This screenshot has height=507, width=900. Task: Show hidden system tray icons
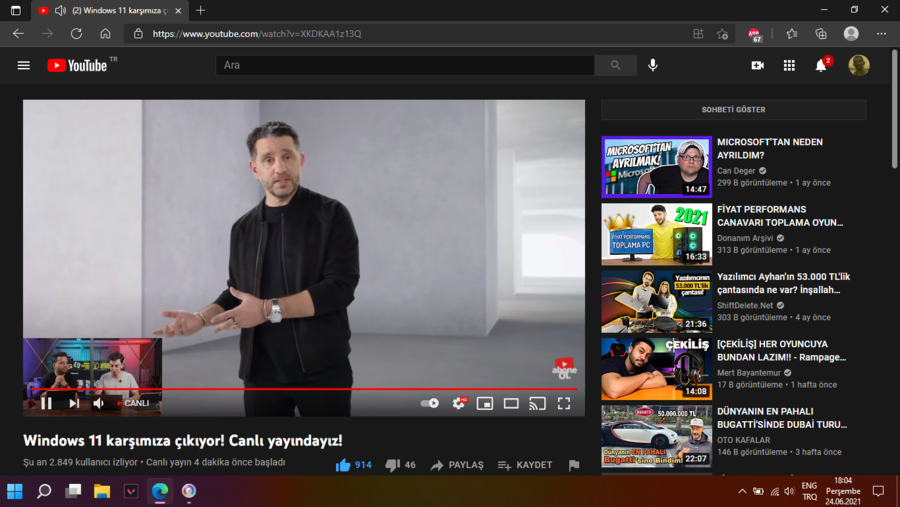pos(742,491)
